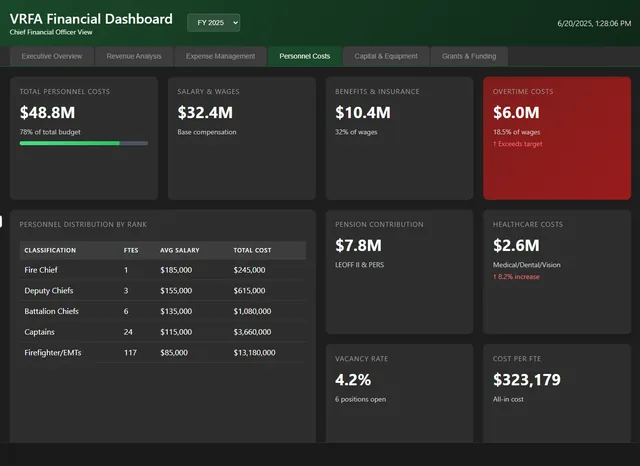The width and height of the screenshot is (640, 466).
Task: Click the Avg Salary column header
Action: (x=180, y=251)
